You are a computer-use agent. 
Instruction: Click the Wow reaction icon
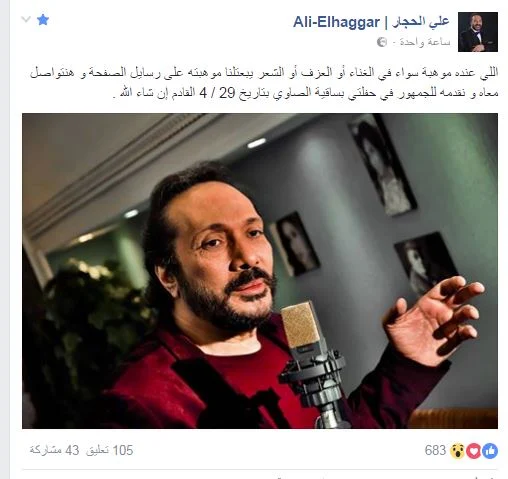457,451
